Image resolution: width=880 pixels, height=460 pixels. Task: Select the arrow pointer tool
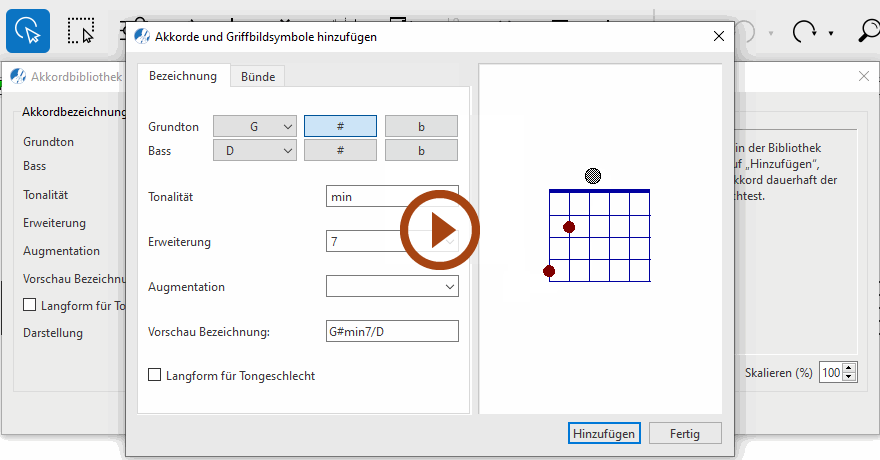pos(28,31)
